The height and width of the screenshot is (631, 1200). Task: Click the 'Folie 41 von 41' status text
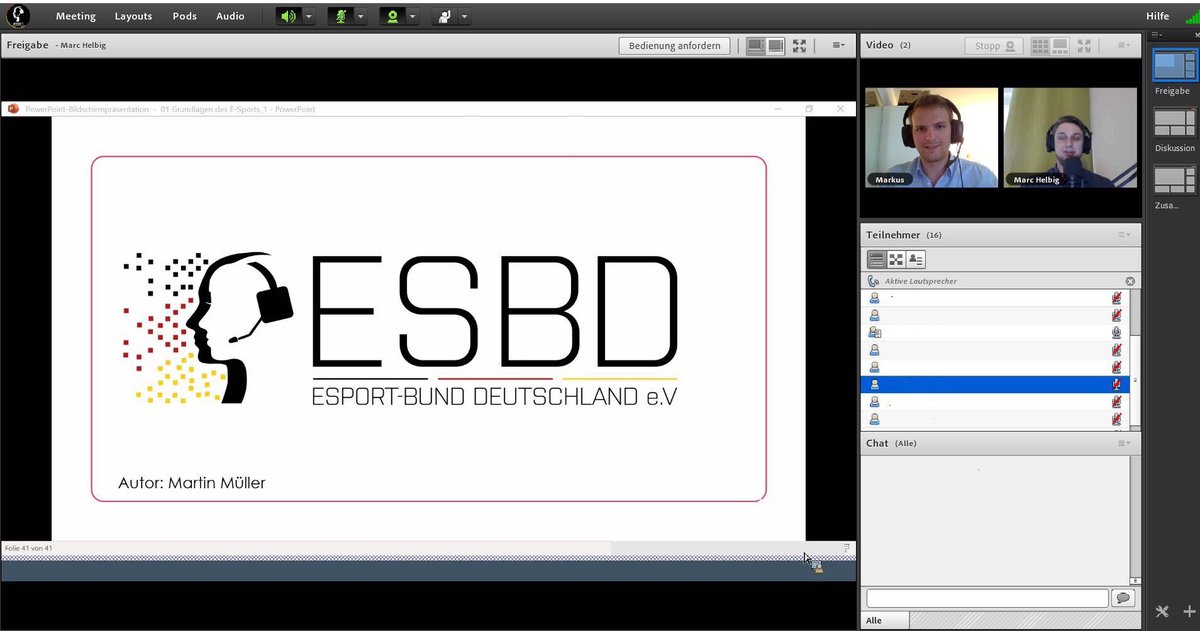28,548
